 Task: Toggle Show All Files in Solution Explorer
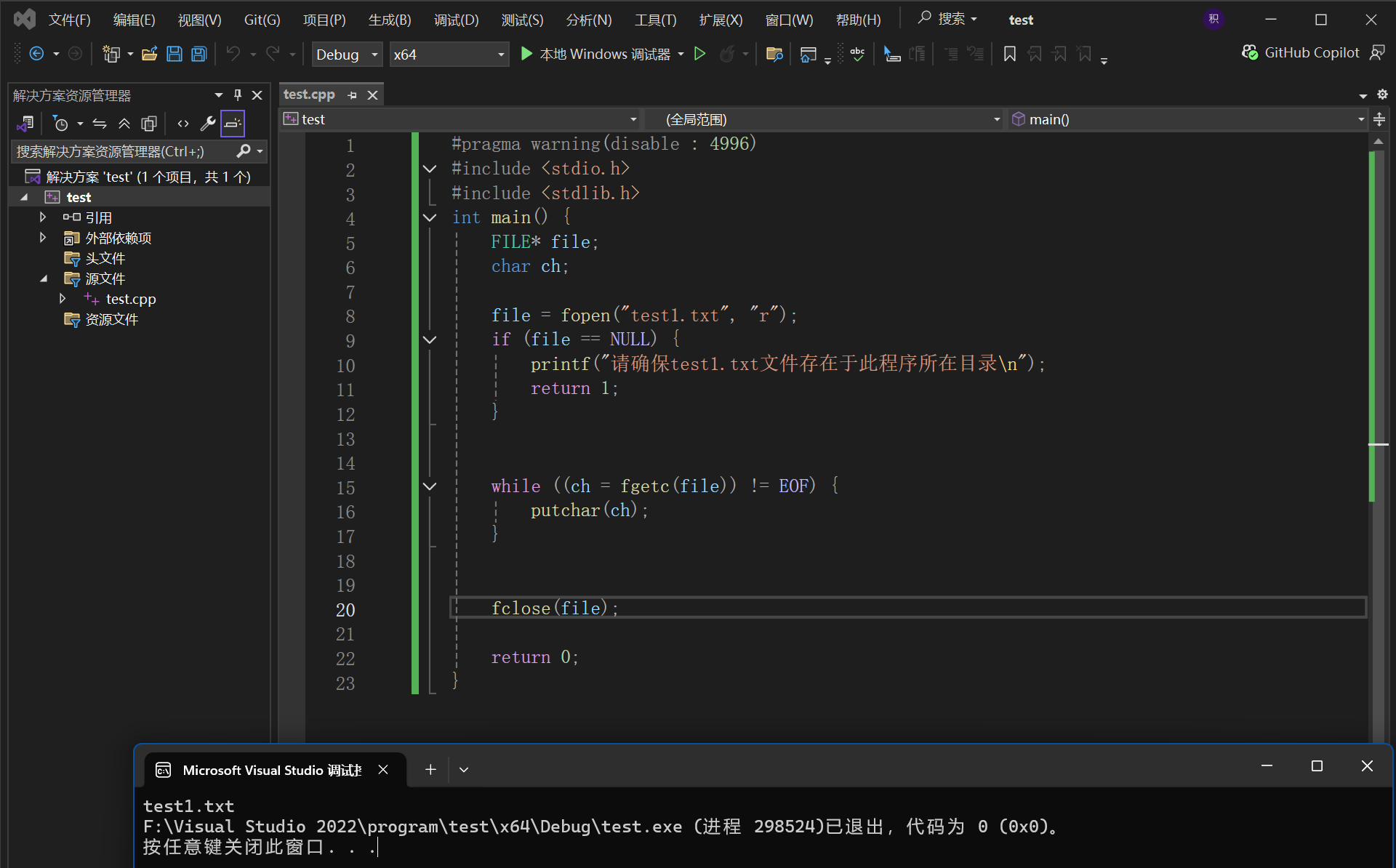(x=149, y=124)
